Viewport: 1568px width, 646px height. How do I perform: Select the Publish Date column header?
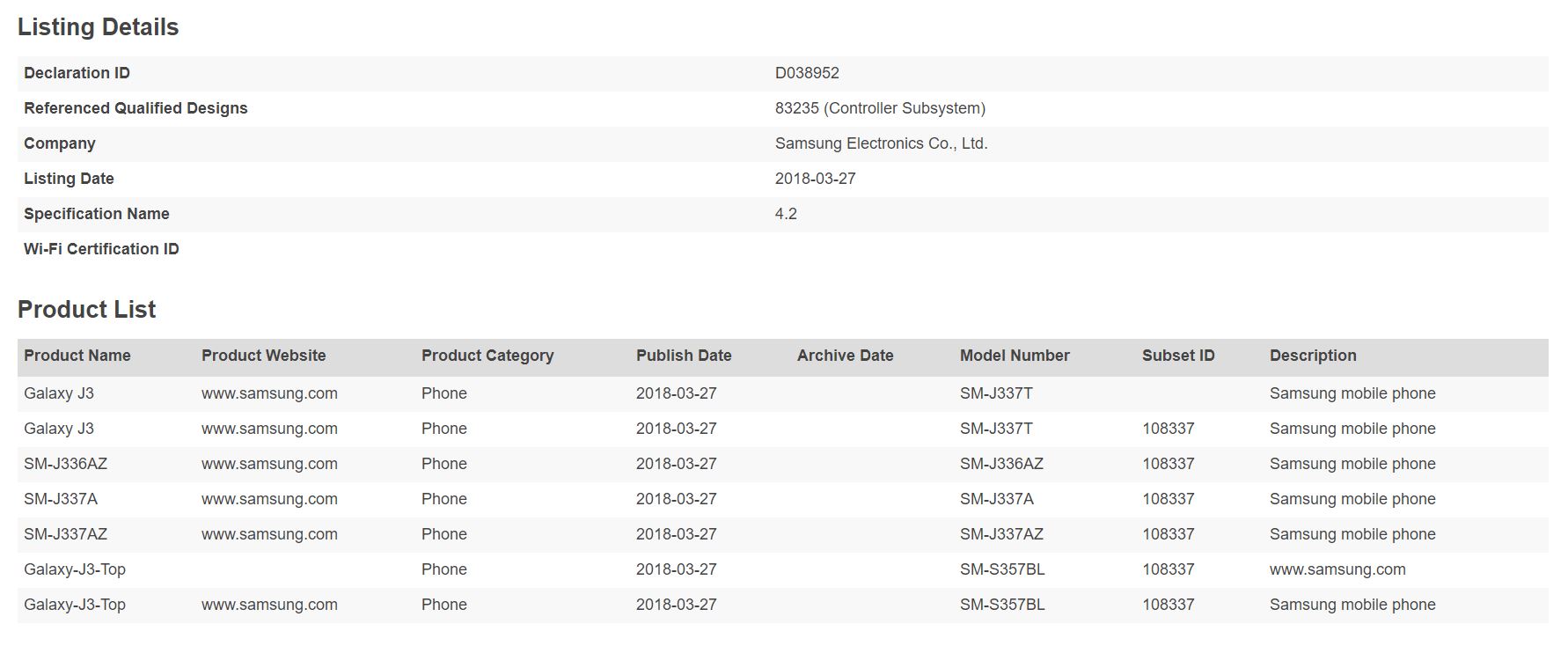click(x=684, y=356)
